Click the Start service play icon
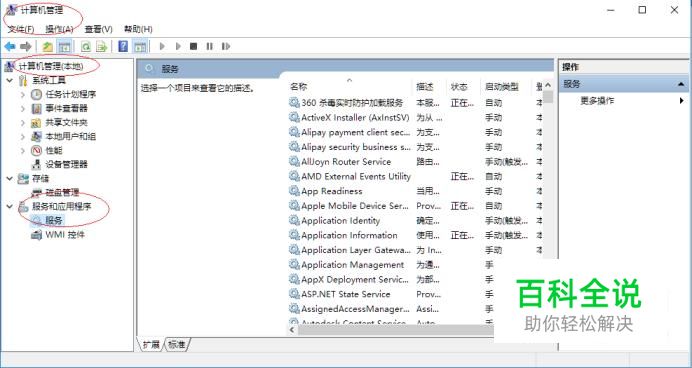Screen dimensions: 692x368 coord(162,46)
